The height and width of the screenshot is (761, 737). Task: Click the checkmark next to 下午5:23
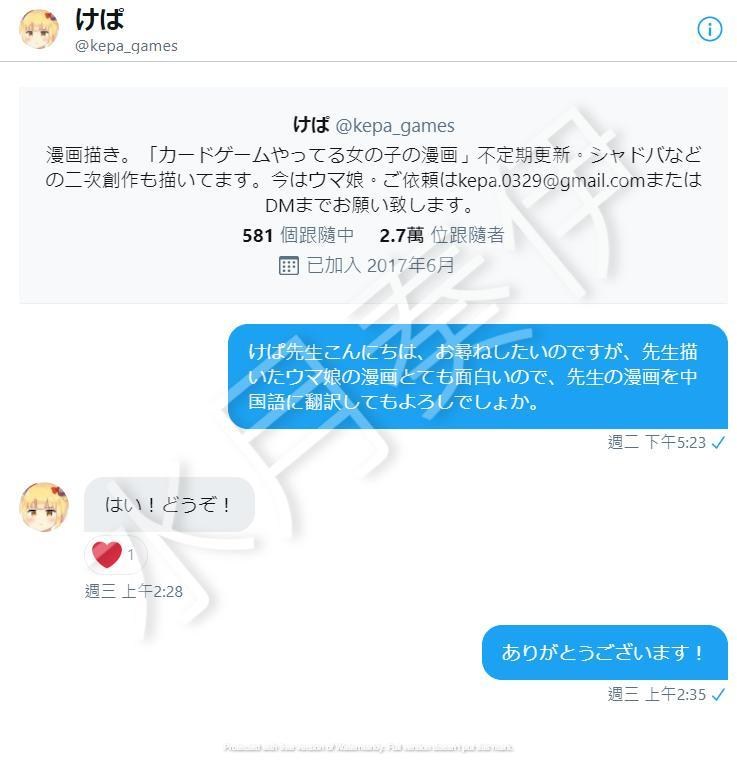718,443
